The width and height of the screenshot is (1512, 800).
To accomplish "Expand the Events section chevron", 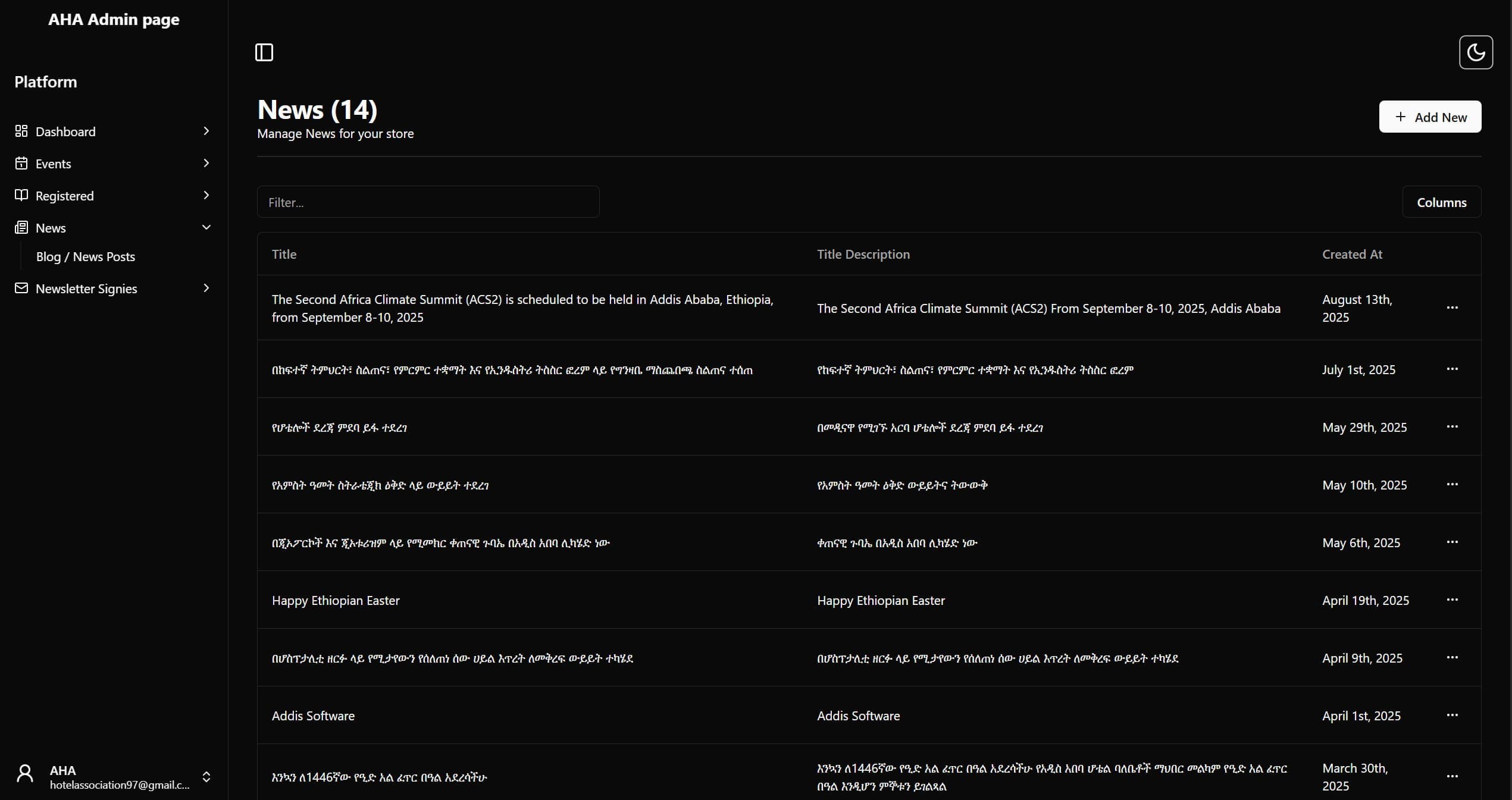I will pyautogui.click(x=206, y=163).
